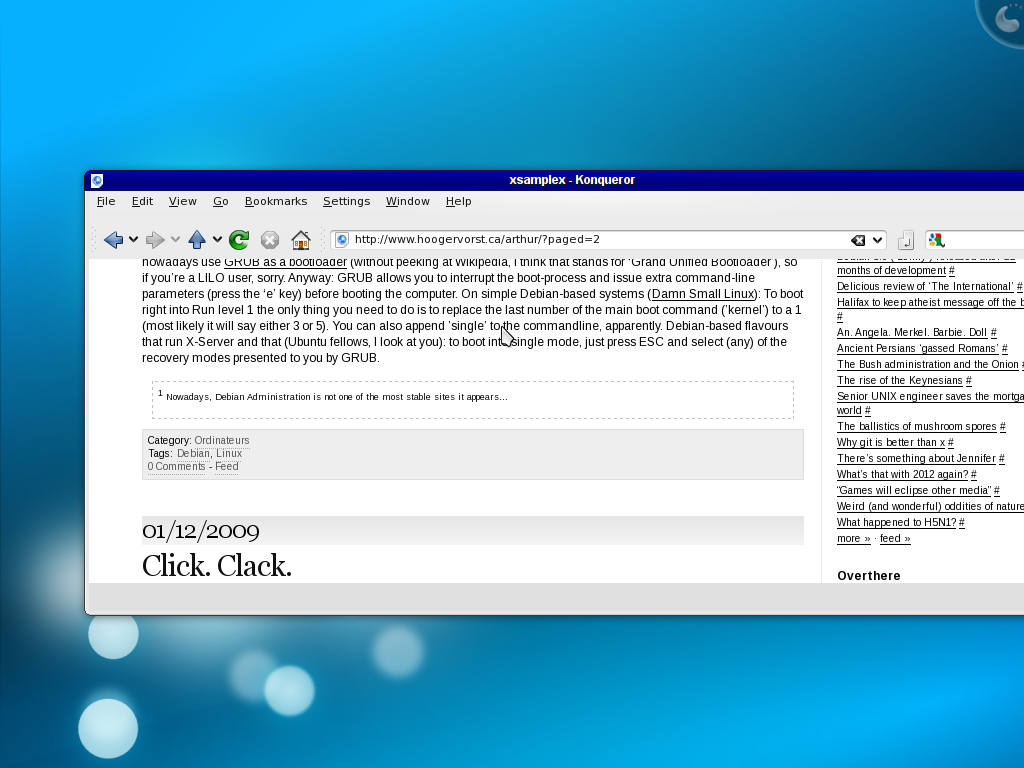Click the '#' permalink after 'What happened to H5N1?'

[x=961, y=522]
